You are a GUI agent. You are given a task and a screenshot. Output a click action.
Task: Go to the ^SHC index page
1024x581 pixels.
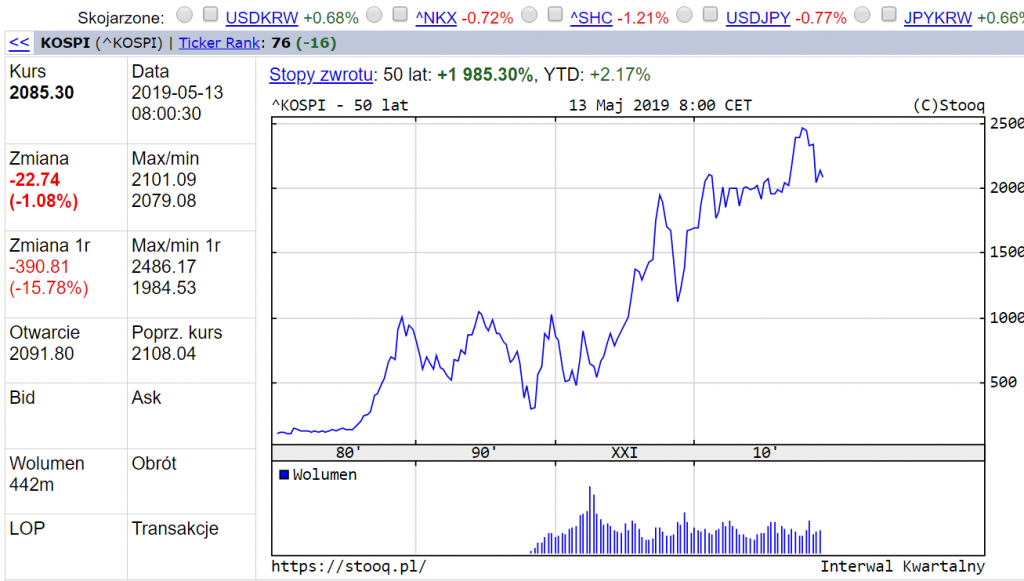click(590, 17)
